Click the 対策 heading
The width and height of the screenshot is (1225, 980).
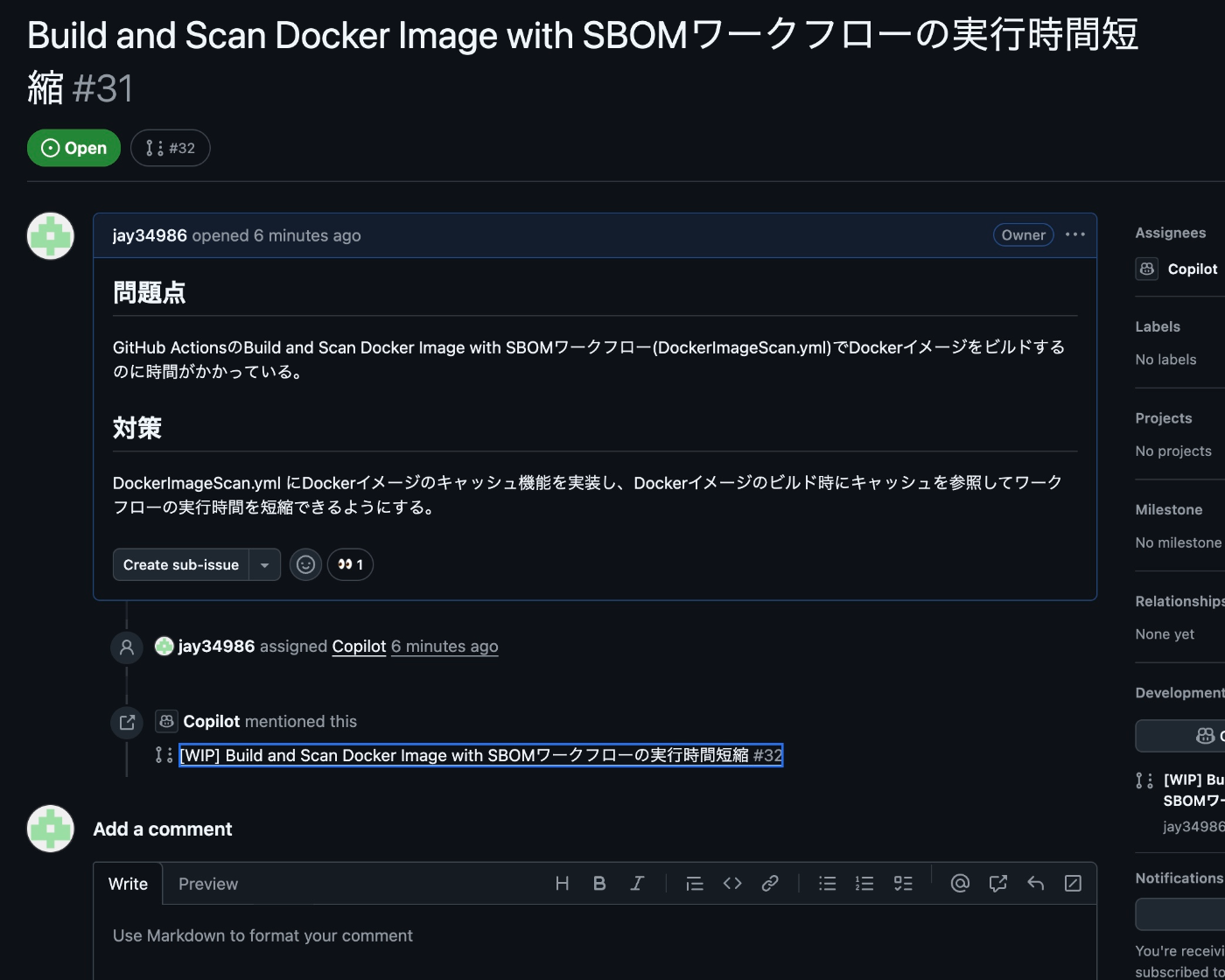pos(137,429)
